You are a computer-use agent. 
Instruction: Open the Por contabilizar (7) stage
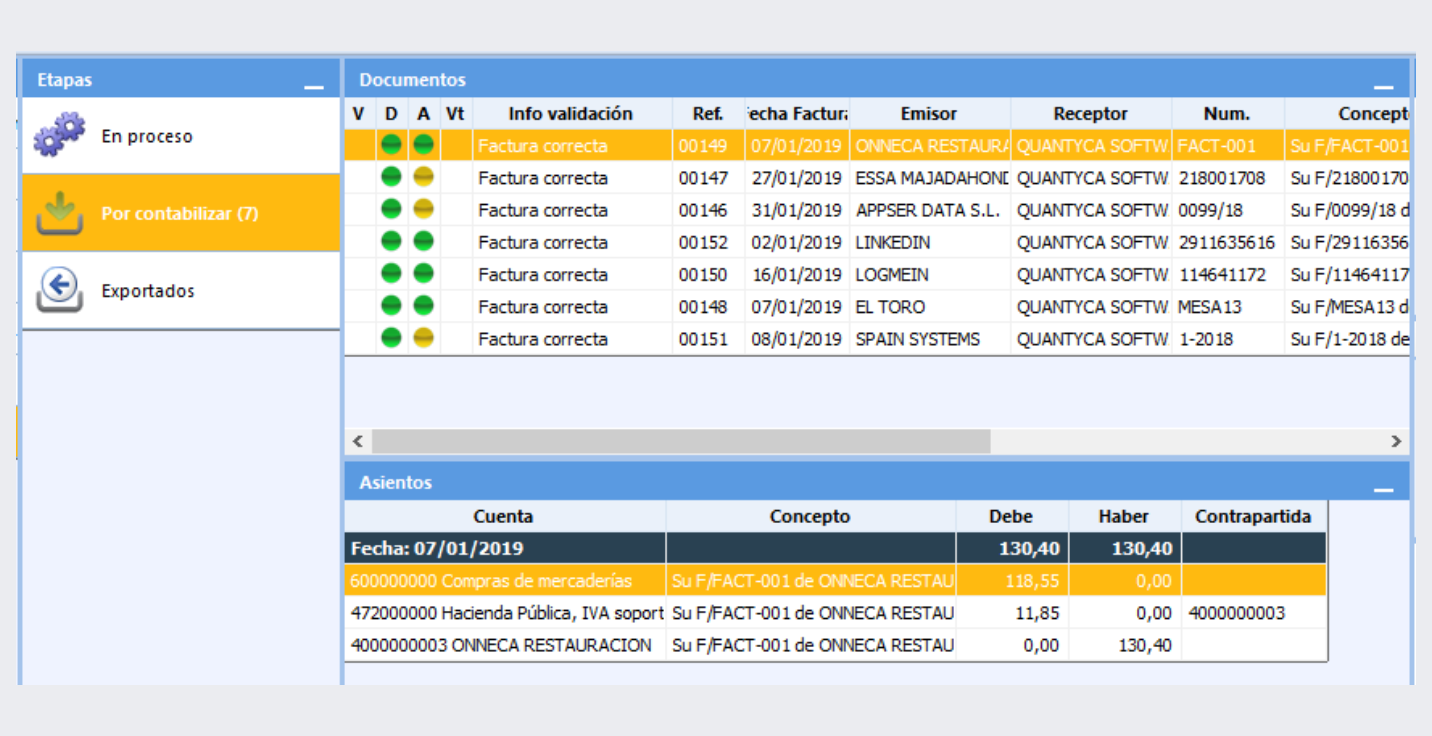180,214
